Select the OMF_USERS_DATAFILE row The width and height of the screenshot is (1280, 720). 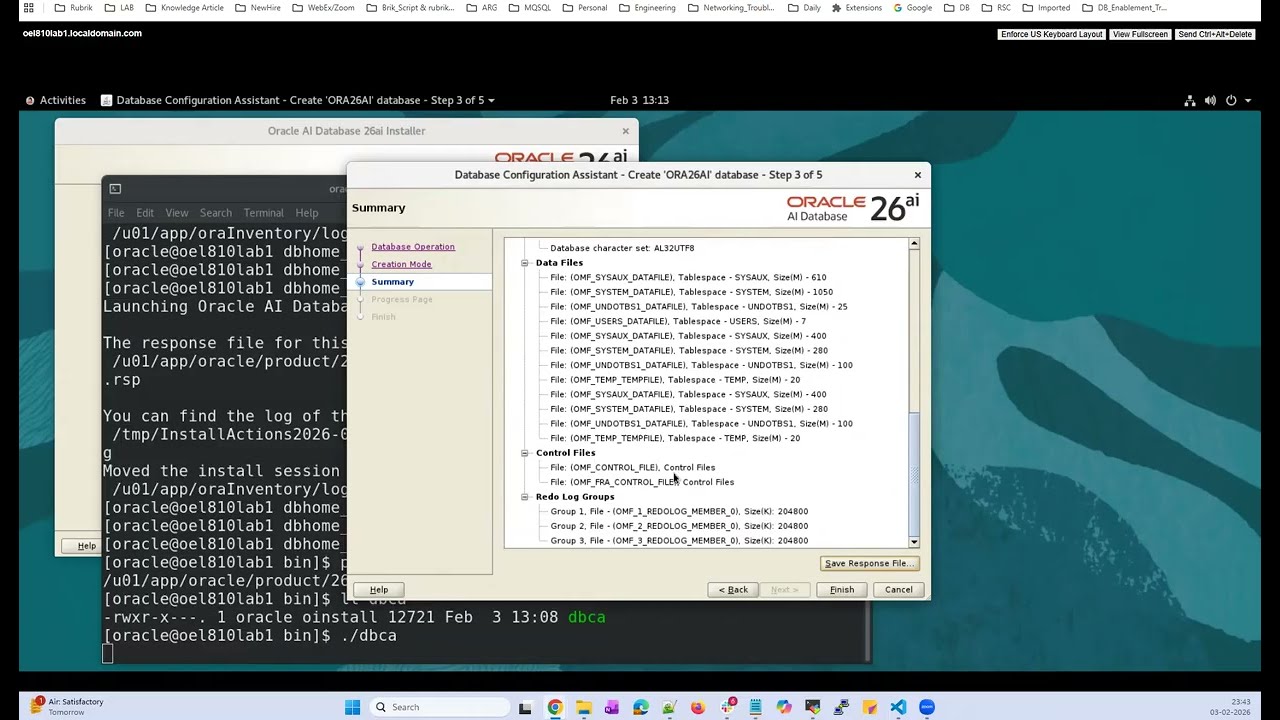click(678, 321)
